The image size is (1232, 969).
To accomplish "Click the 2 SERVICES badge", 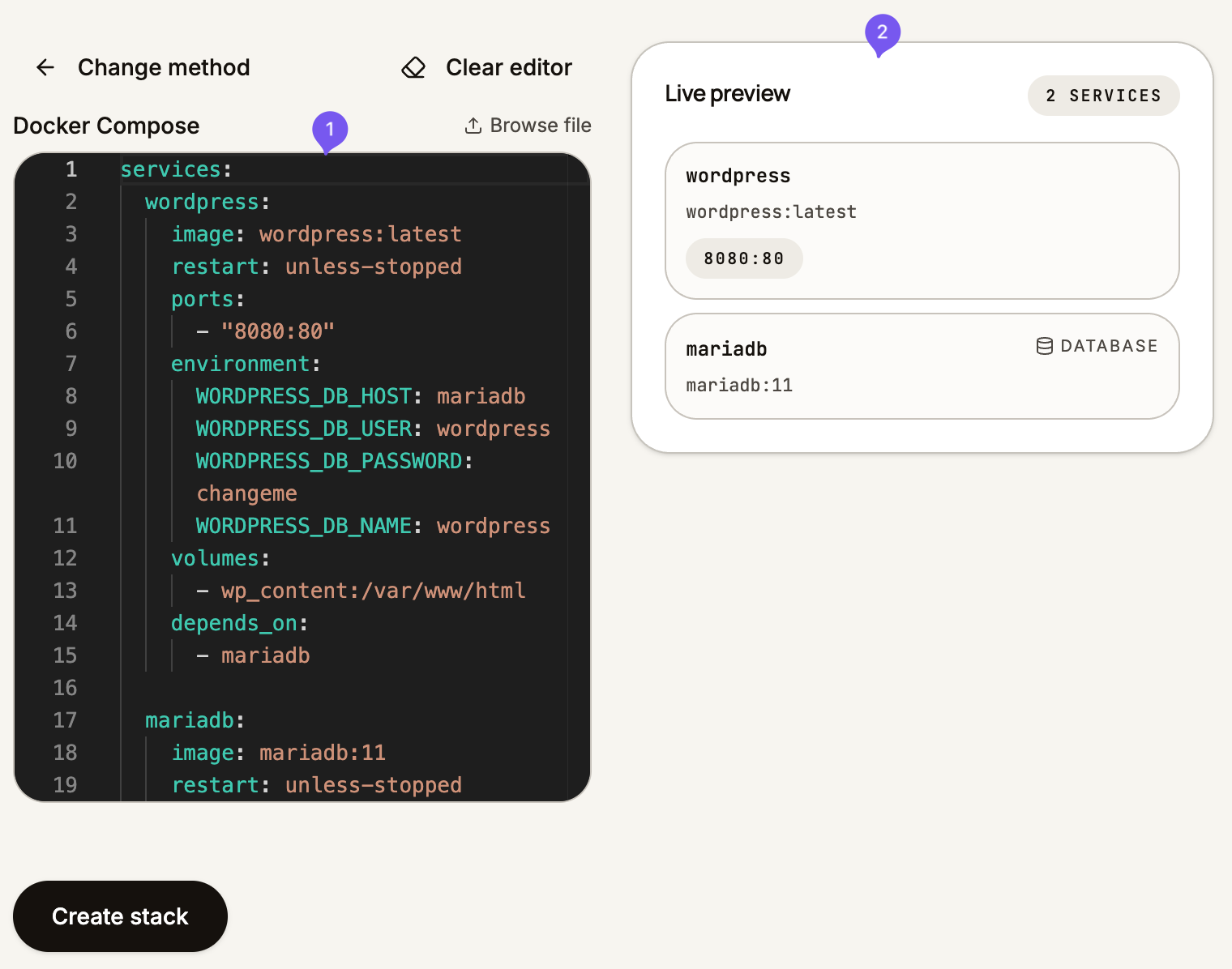I will (1103, 96).
